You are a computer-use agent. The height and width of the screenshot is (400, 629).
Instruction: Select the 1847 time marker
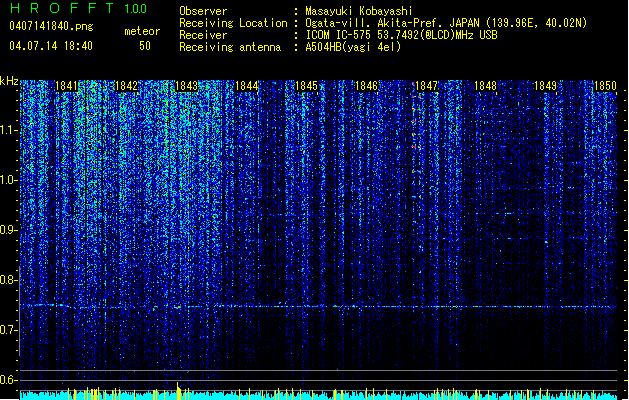(426, 86)
